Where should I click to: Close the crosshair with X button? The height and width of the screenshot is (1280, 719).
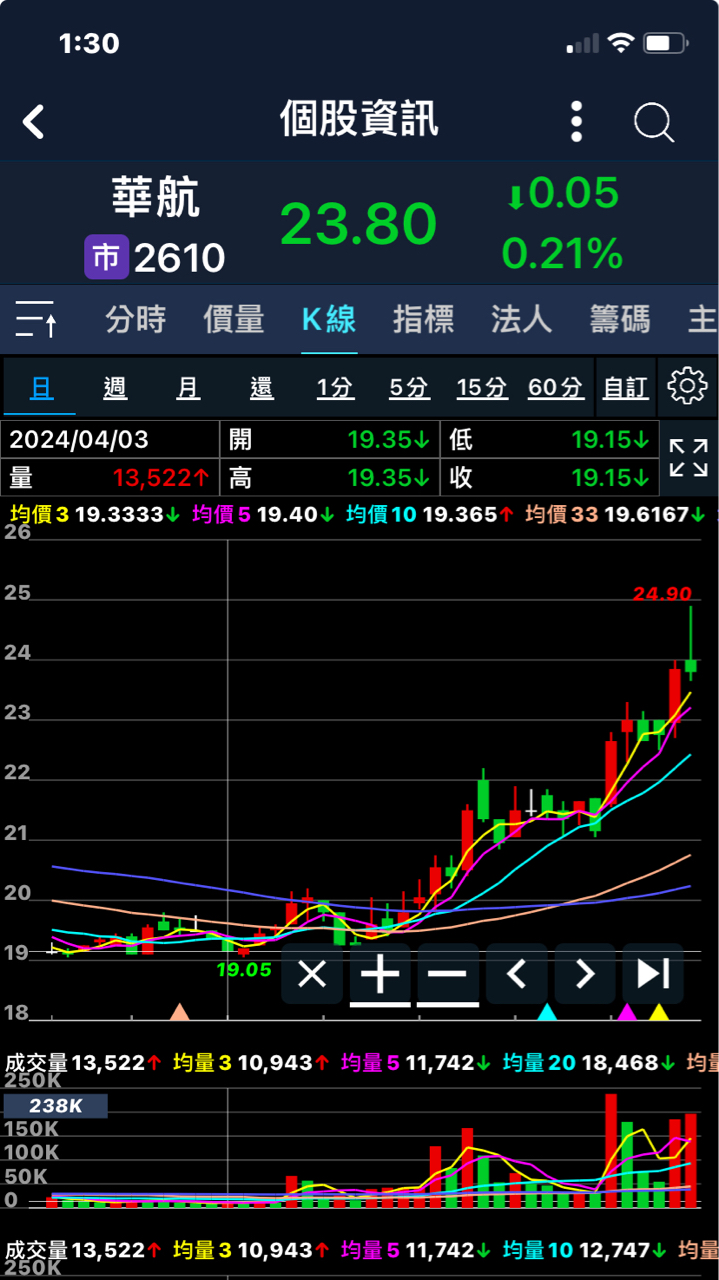[313, 973]
